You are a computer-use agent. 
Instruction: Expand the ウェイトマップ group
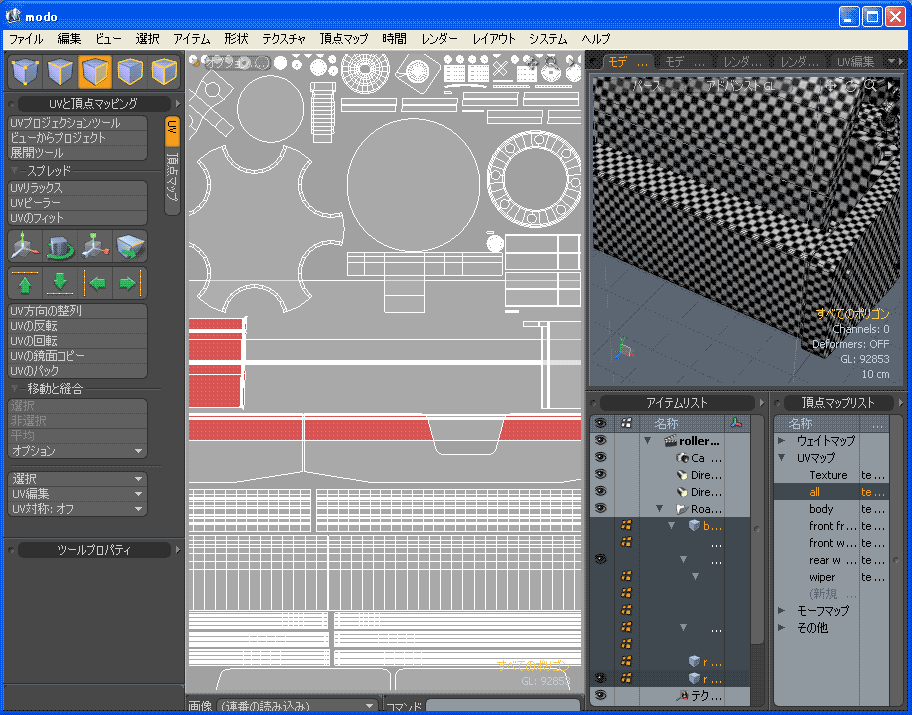click(782, 440)
